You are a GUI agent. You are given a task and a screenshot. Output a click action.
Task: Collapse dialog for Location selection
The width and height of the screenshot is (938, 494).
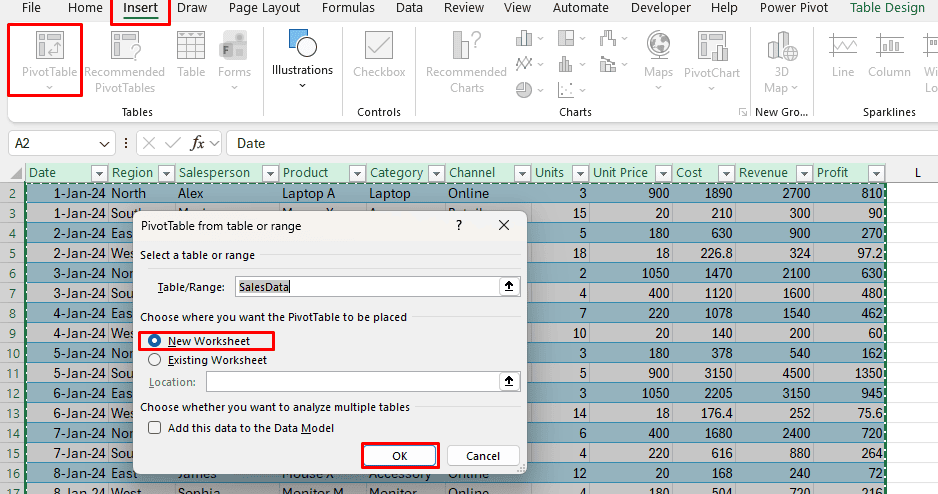click(509, 382)
